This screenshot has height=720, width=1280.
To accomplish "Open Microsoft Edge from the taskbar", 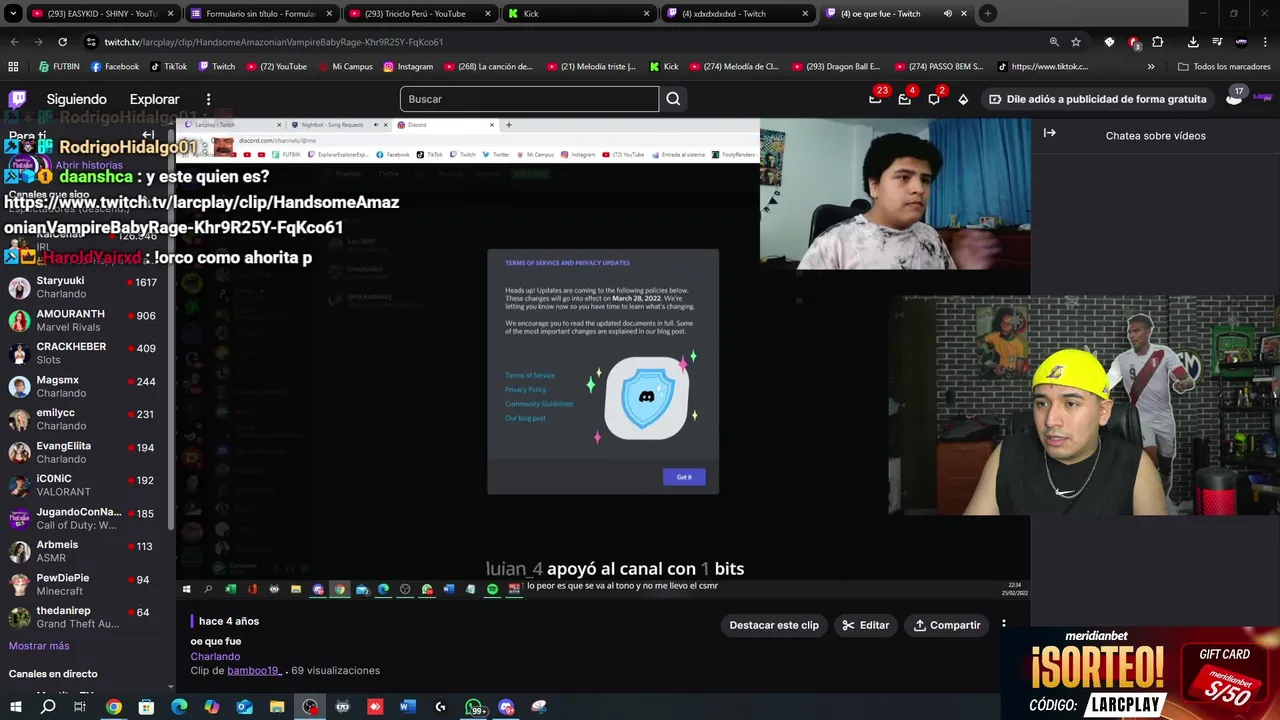I will click(179, 707).
